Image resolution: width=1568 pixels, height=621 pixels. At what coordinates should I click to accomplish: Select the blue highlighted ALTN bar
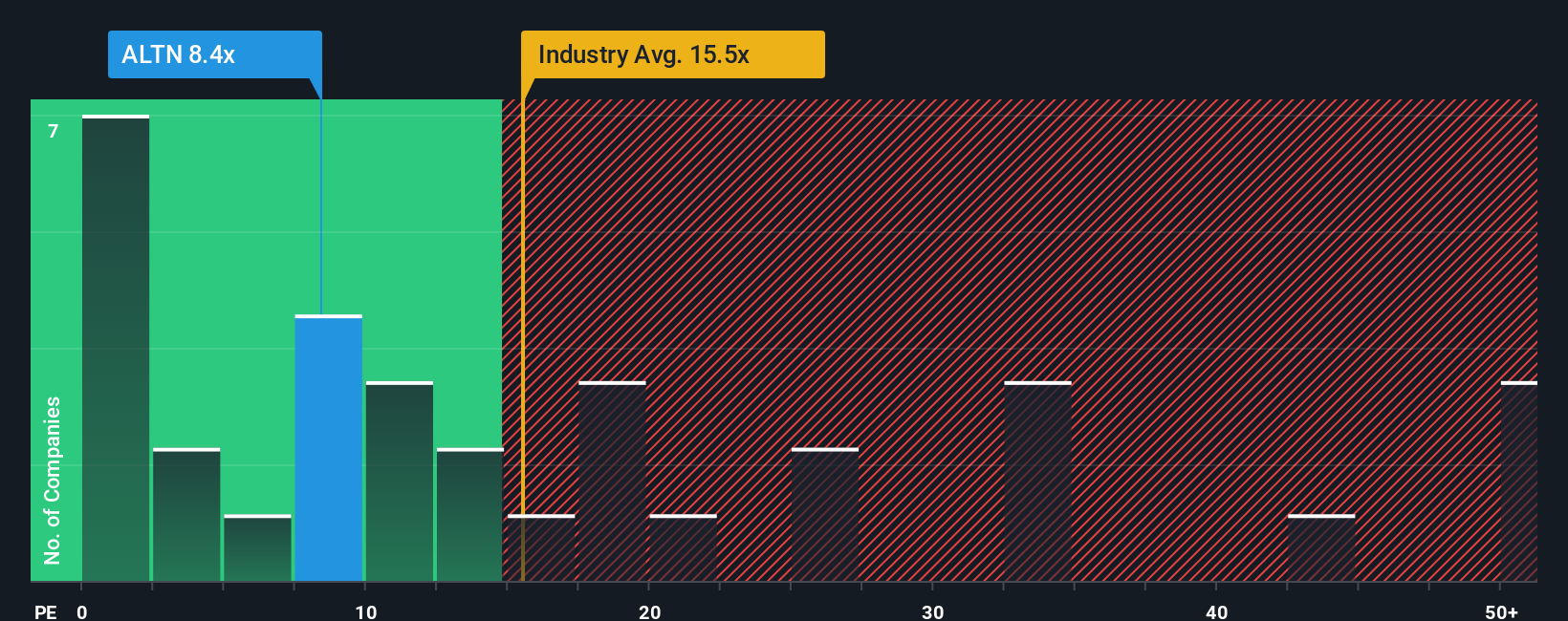pos(328,448)
